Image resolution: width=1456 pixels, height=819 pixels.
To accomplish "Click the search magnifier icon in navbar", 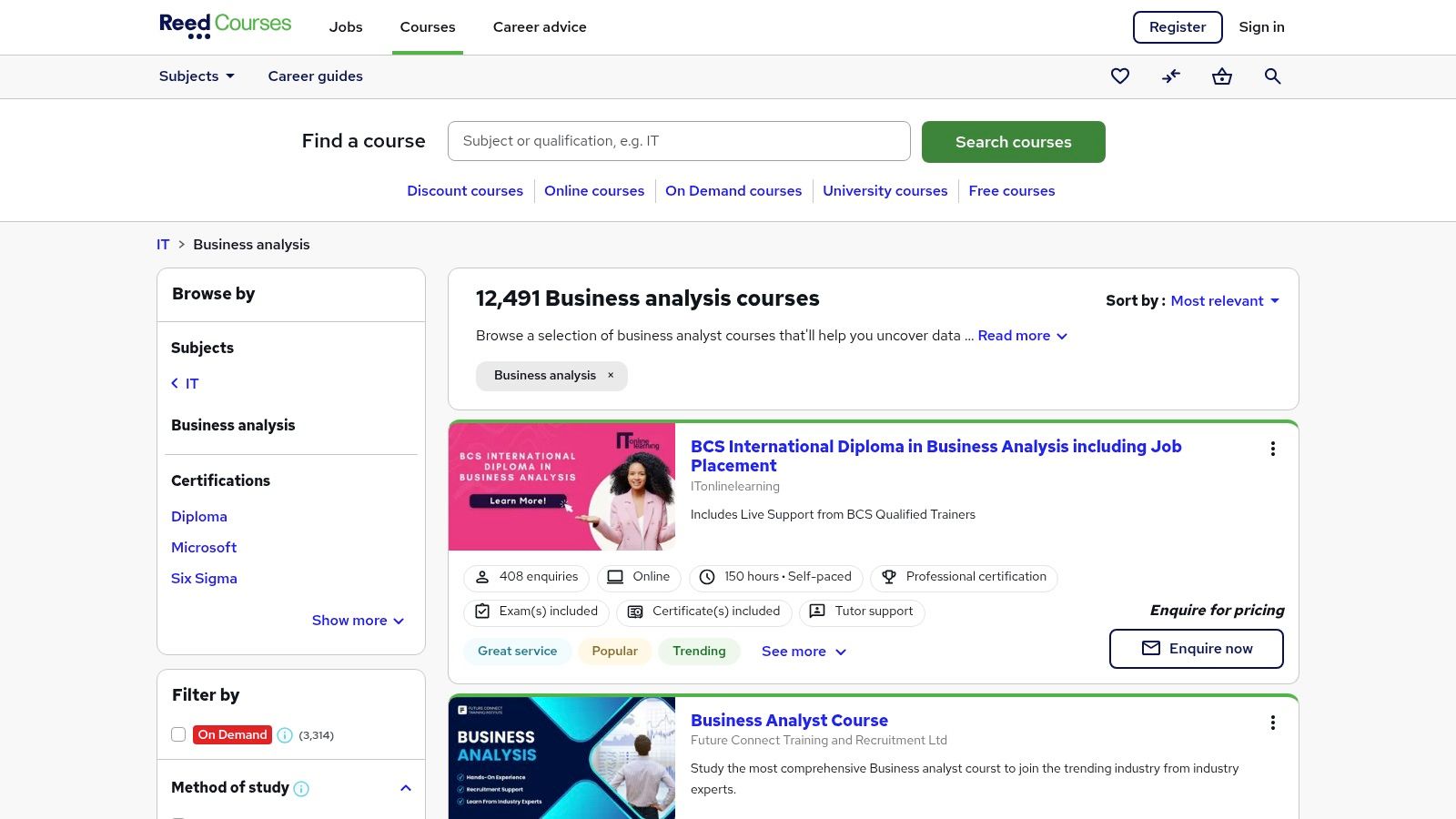I will [1272, 76].
